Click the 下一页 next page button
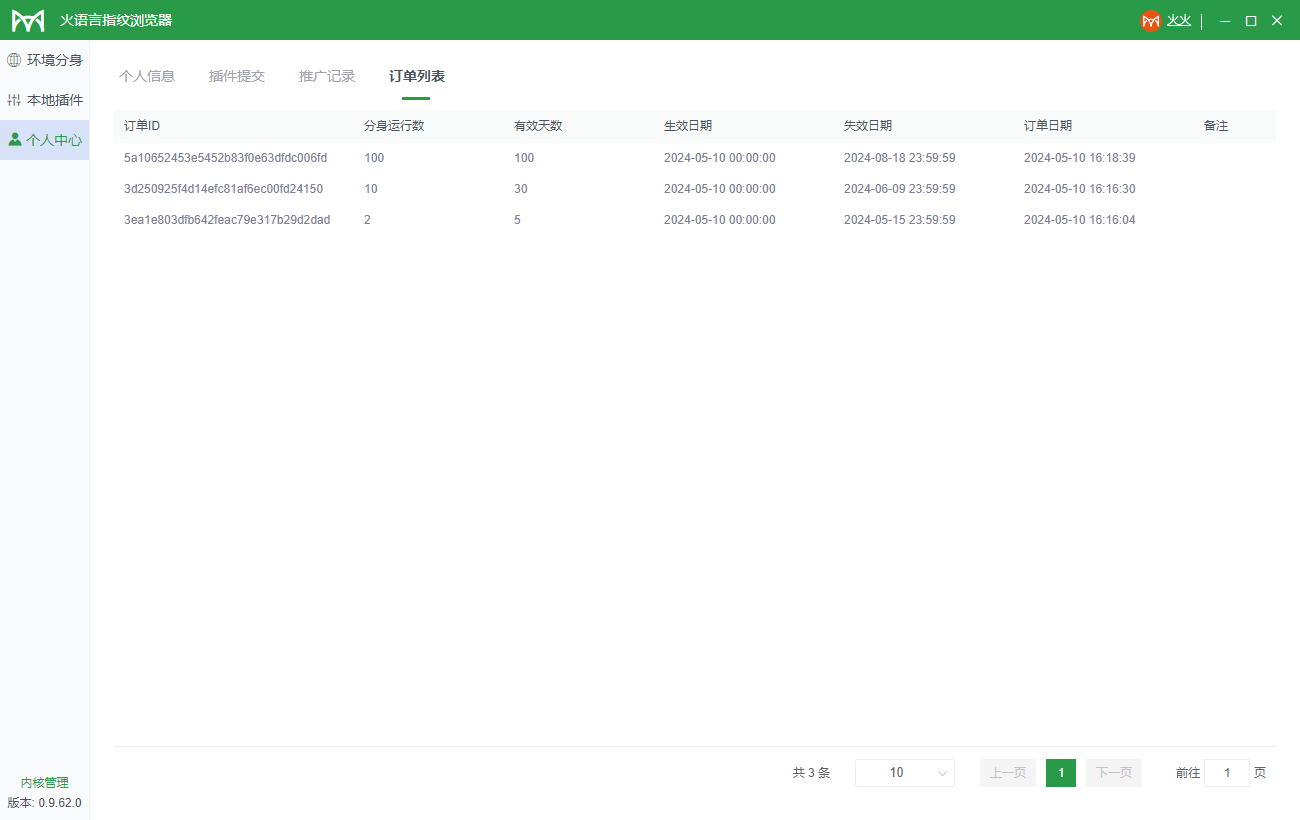 1114,773
